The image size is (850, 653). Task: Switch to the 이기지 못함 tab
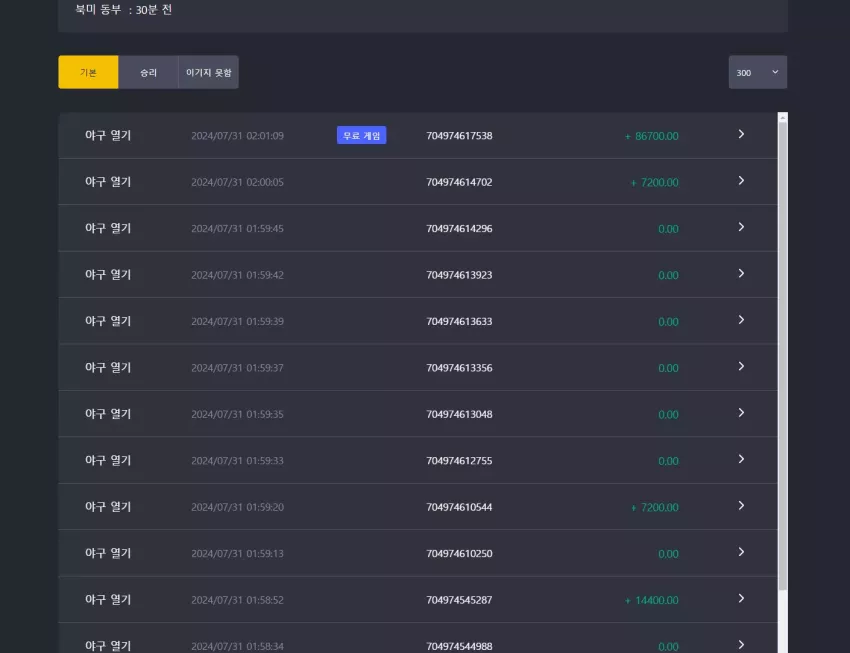(x=208, y=72)
